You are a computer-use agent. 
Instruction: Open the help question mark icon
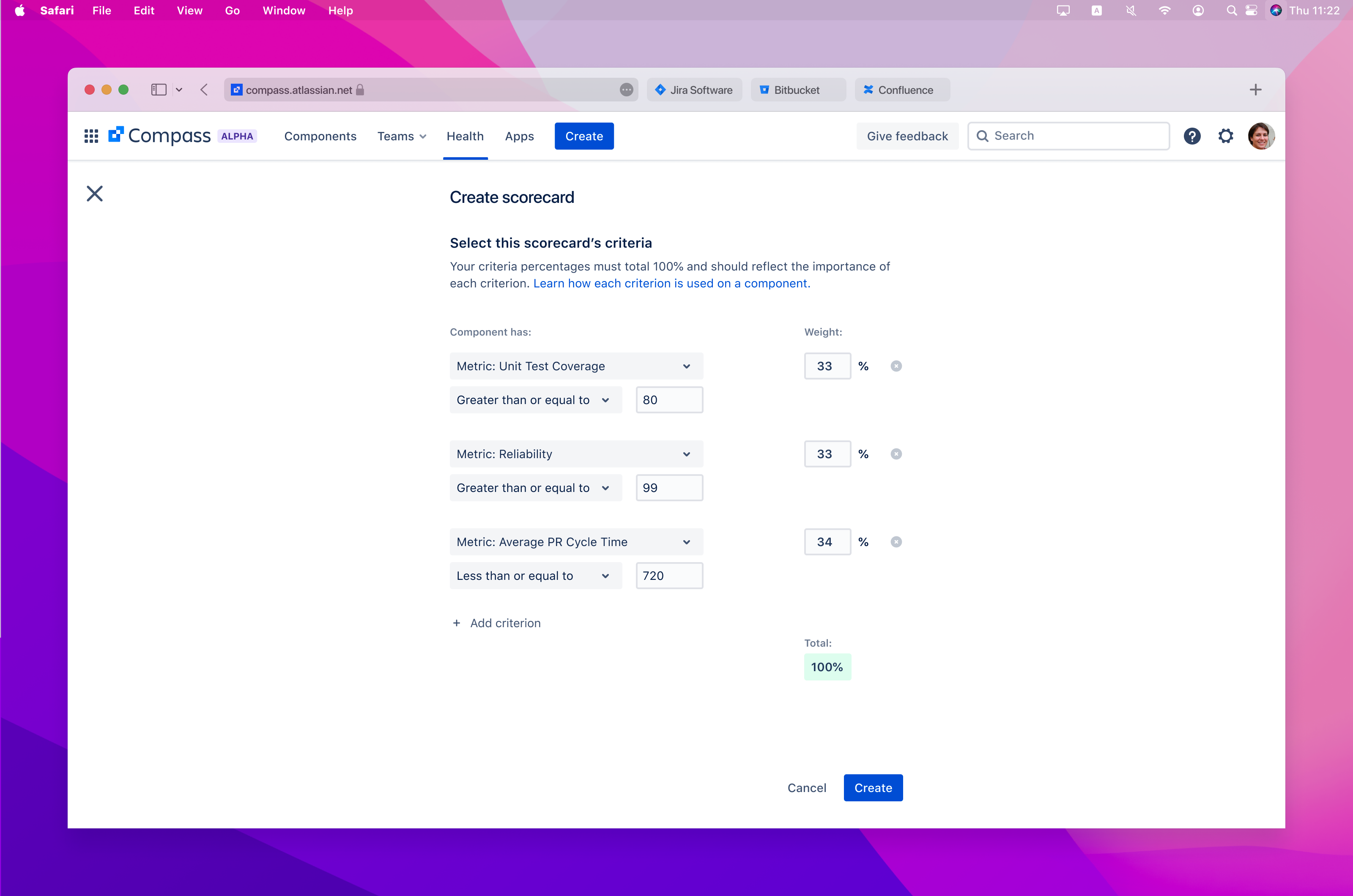click(1192, 136)
